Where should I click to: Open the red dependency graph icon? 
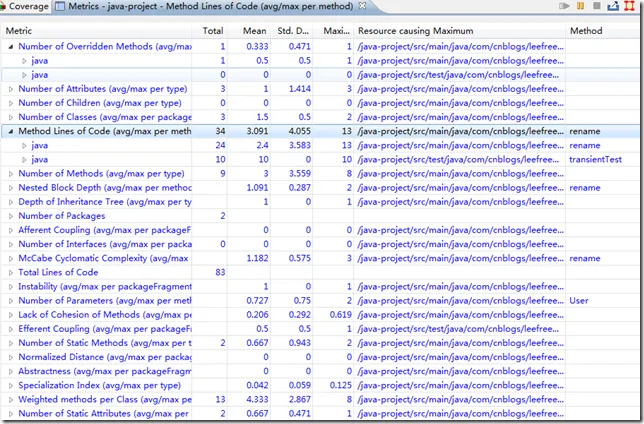click(629, 6)
